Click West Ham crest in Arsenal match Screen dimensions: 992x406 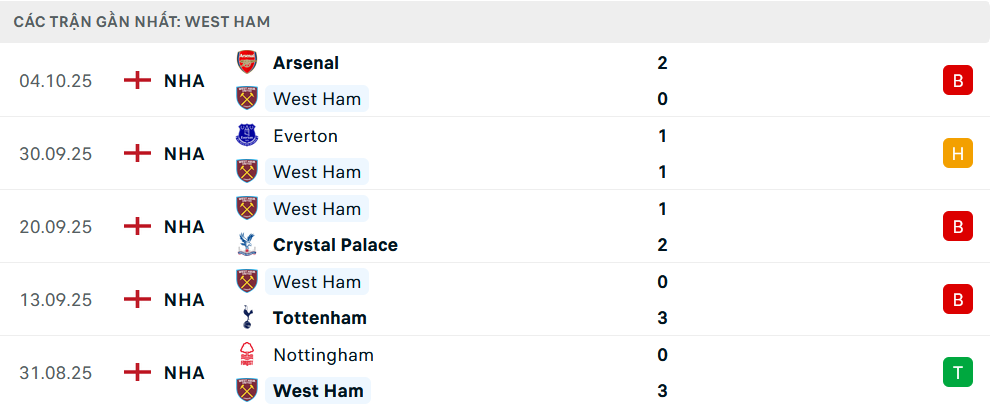[246, 98]
